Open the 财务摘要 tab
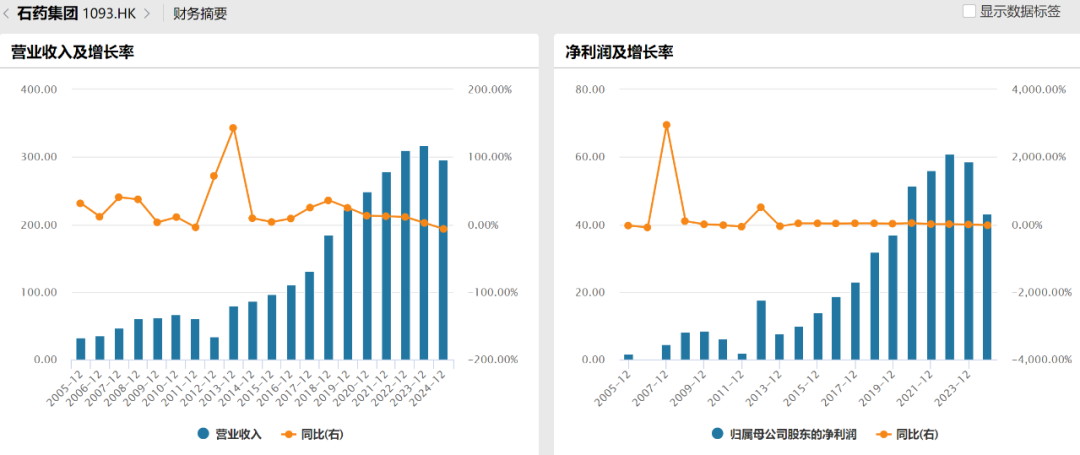This screenshot has height=455, width=1080. (x=200, y=13)
